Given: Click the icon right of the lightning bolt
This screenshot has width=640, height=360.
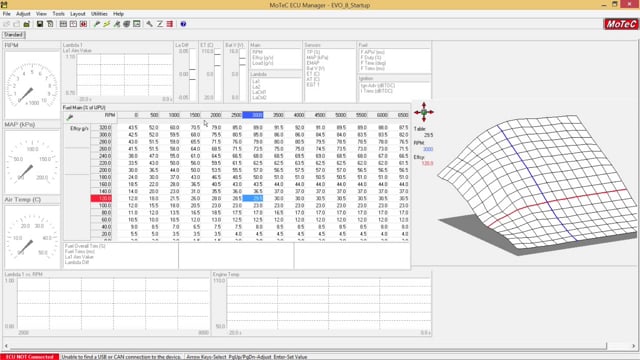Looking at the screenshot, I should click(x=117, y=24).
